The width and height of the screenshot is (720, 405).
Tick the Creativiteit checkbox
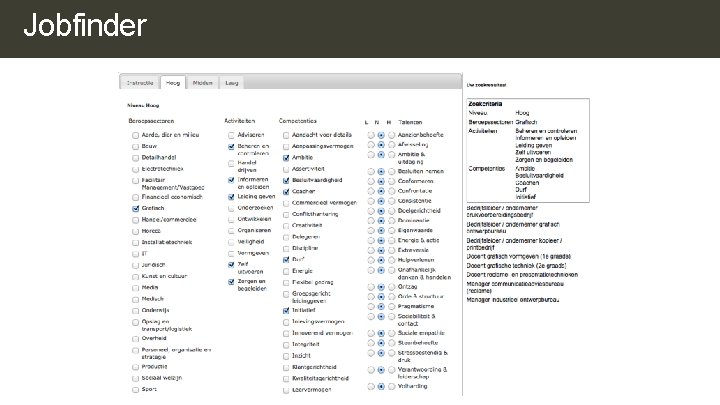pyautogui.click(x=286, y=226)
